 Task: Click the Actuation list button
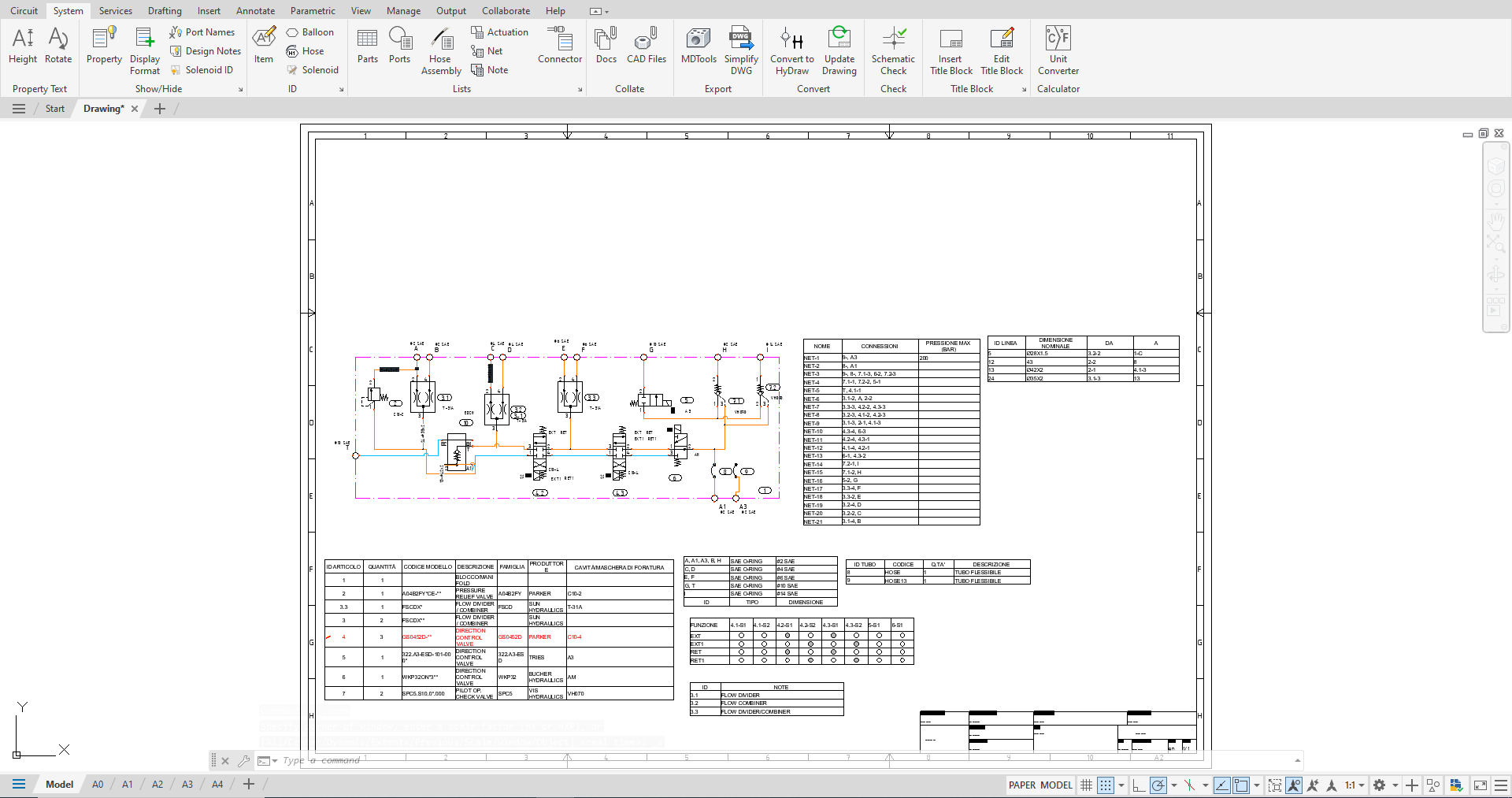500,32
